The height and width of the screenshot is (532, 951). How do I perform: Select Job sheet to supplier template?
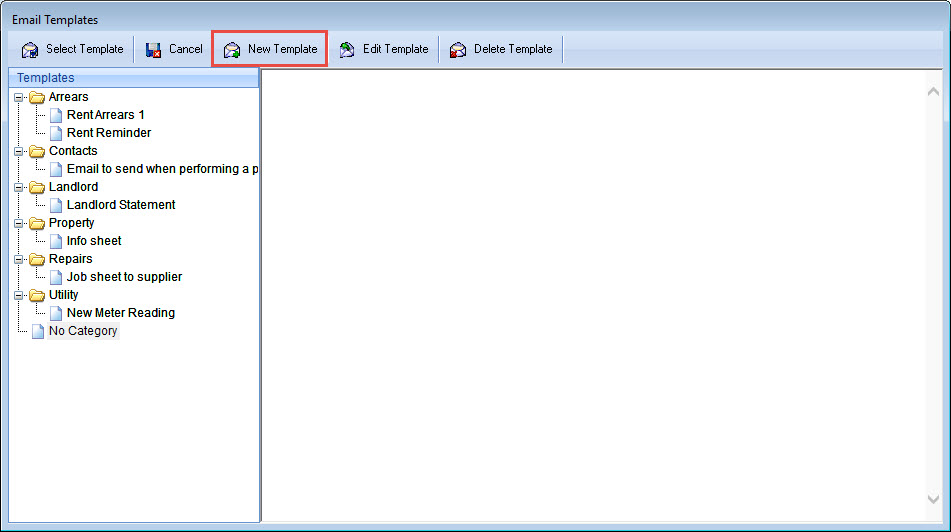[124, 277]
